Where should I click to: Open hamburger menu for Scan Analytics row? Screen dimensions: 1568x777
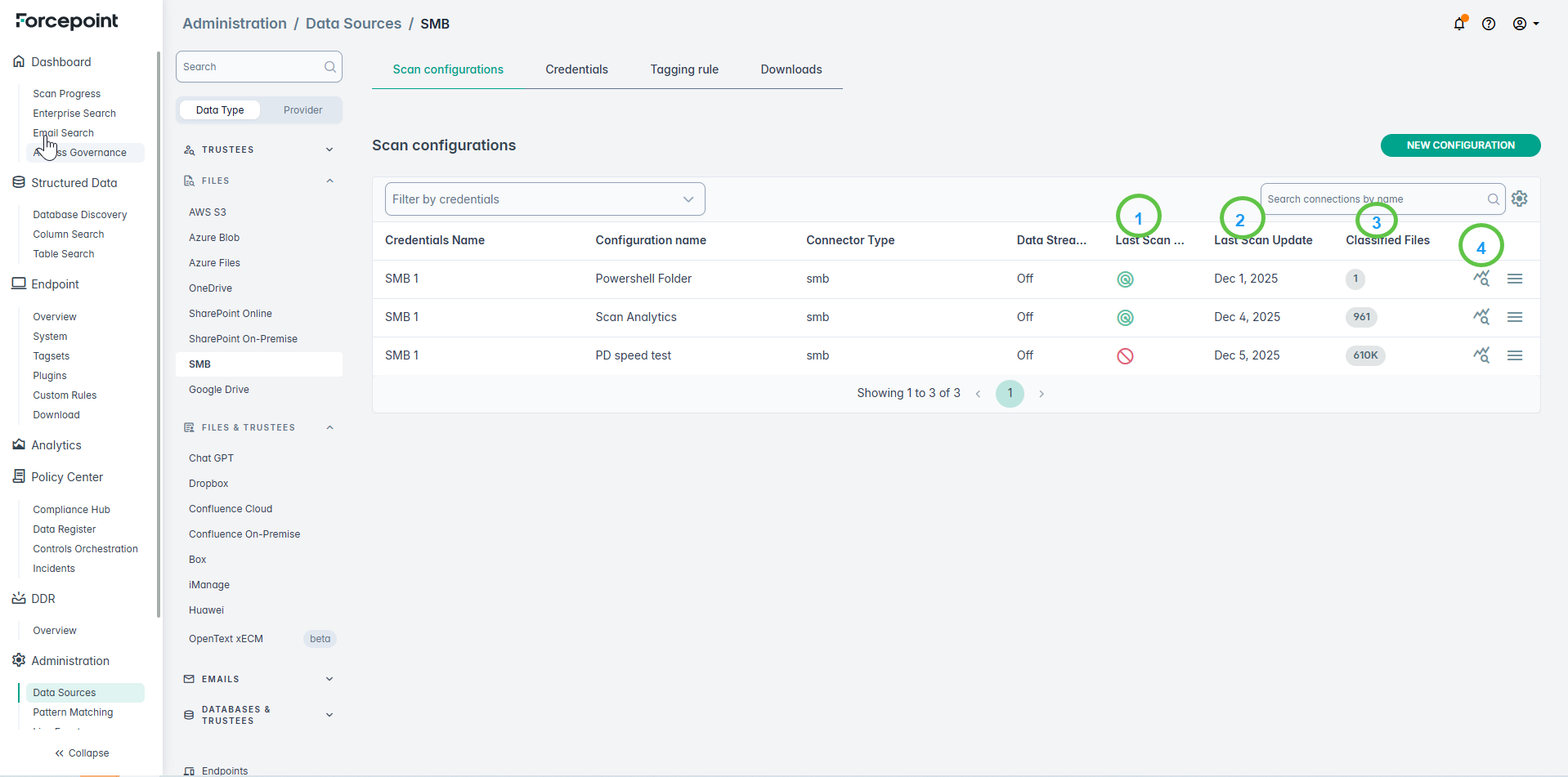pyautogui.click(x=1515, y=317)
